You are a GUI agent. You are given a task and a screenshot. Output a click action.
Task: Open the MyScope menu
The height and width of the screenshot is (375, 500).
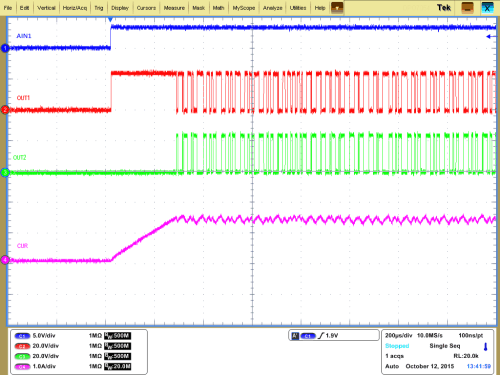(244, 8)
